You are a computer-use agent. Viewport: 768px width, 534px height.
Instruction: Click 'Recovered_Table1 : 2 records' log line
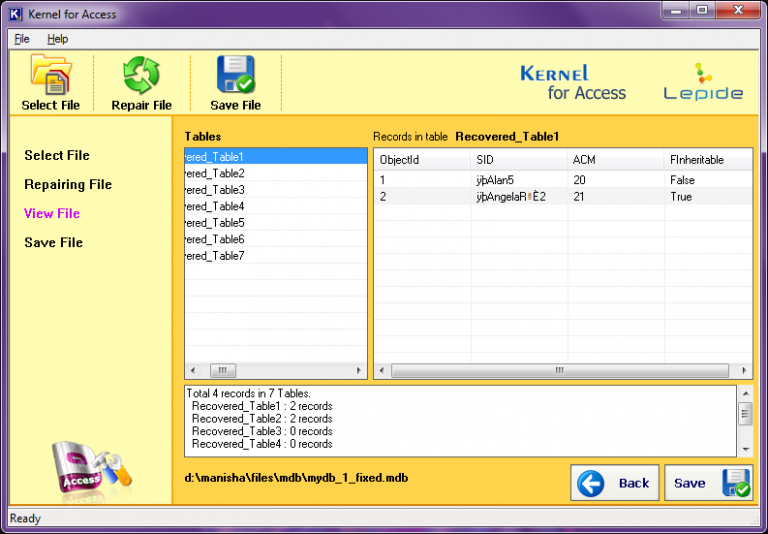262,406
